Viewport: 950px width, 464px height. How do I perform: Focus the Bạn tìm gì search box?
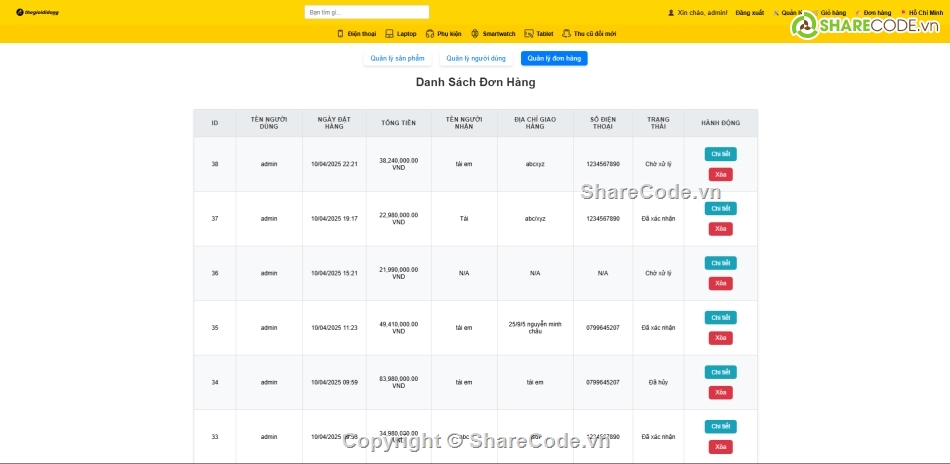pos(367,12)
